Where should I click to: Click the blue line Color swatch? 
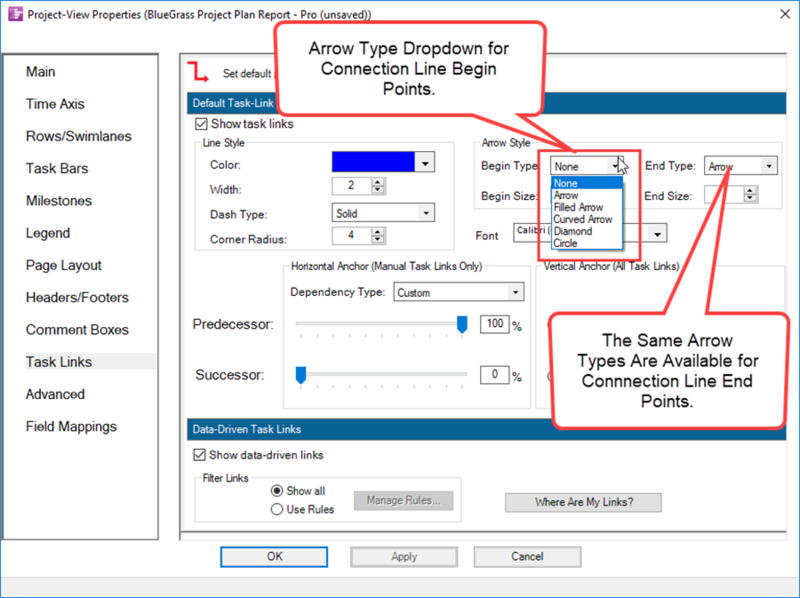pyautogui.click(x=373, y=162)
